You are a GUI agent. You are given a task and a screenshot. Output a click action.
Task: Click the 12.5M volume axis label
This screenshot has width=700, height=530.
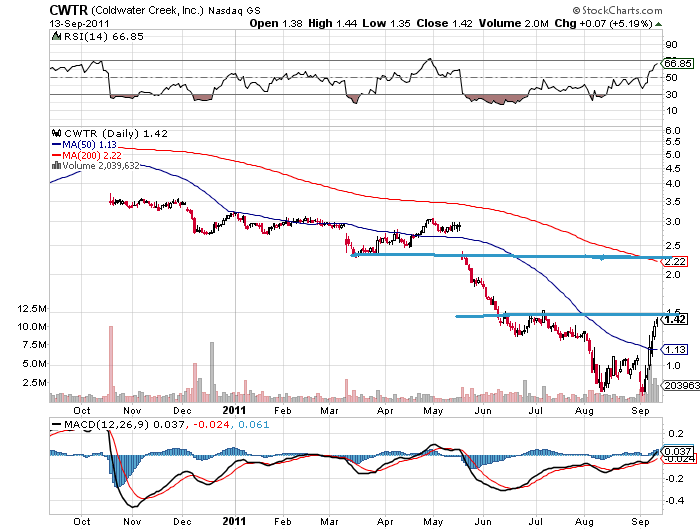pos(32,309)
